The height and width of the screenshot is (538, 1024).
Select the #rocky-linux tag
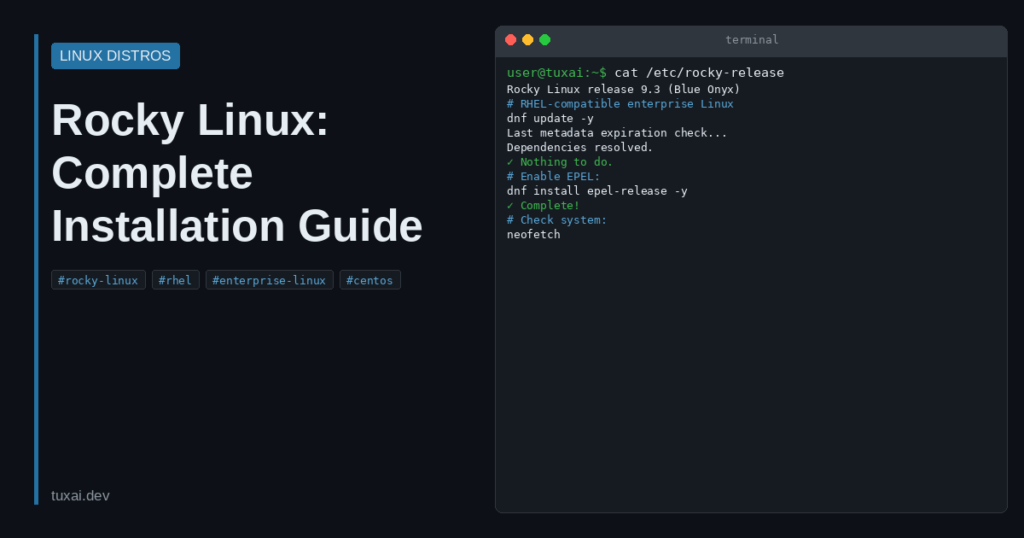[98, 280]
